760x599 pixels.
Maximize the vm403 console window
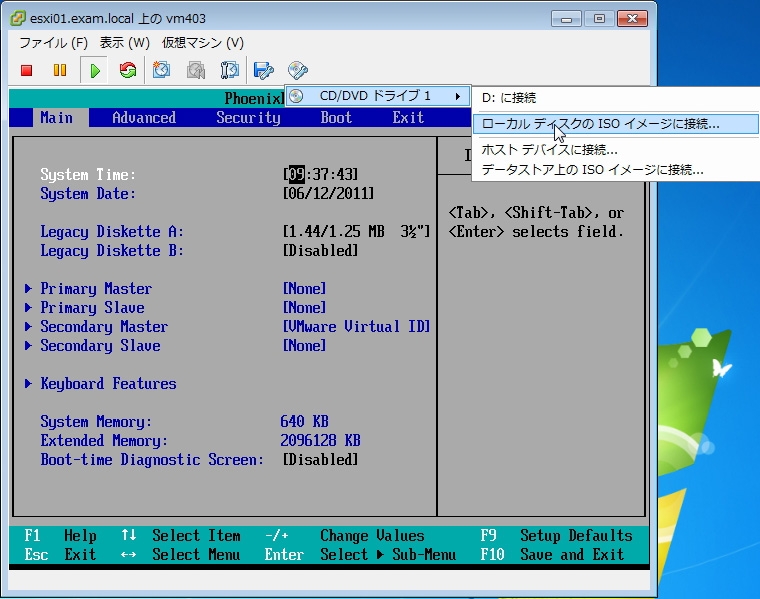[599, 19]
